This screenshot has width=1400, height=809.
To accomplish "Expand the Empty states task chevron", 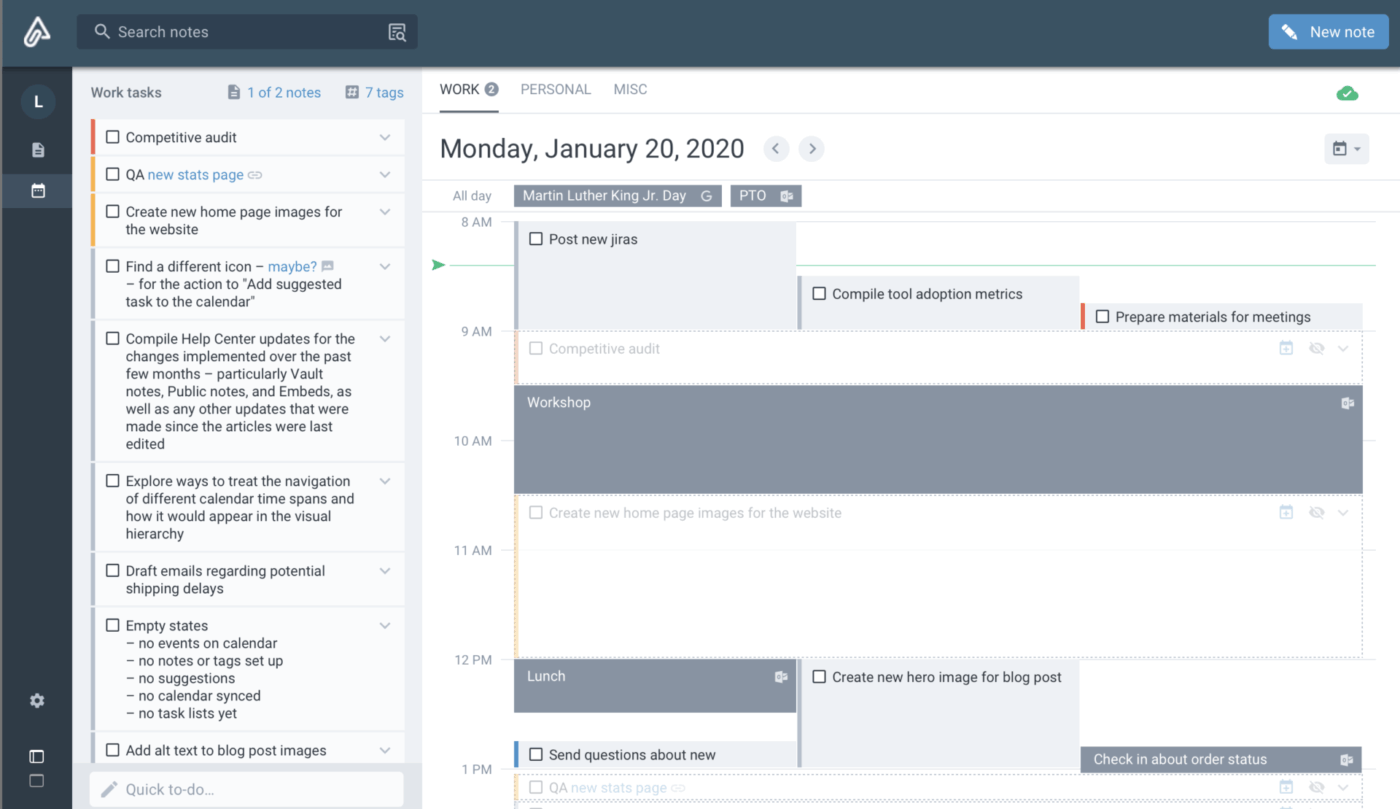I will [385, 626].
